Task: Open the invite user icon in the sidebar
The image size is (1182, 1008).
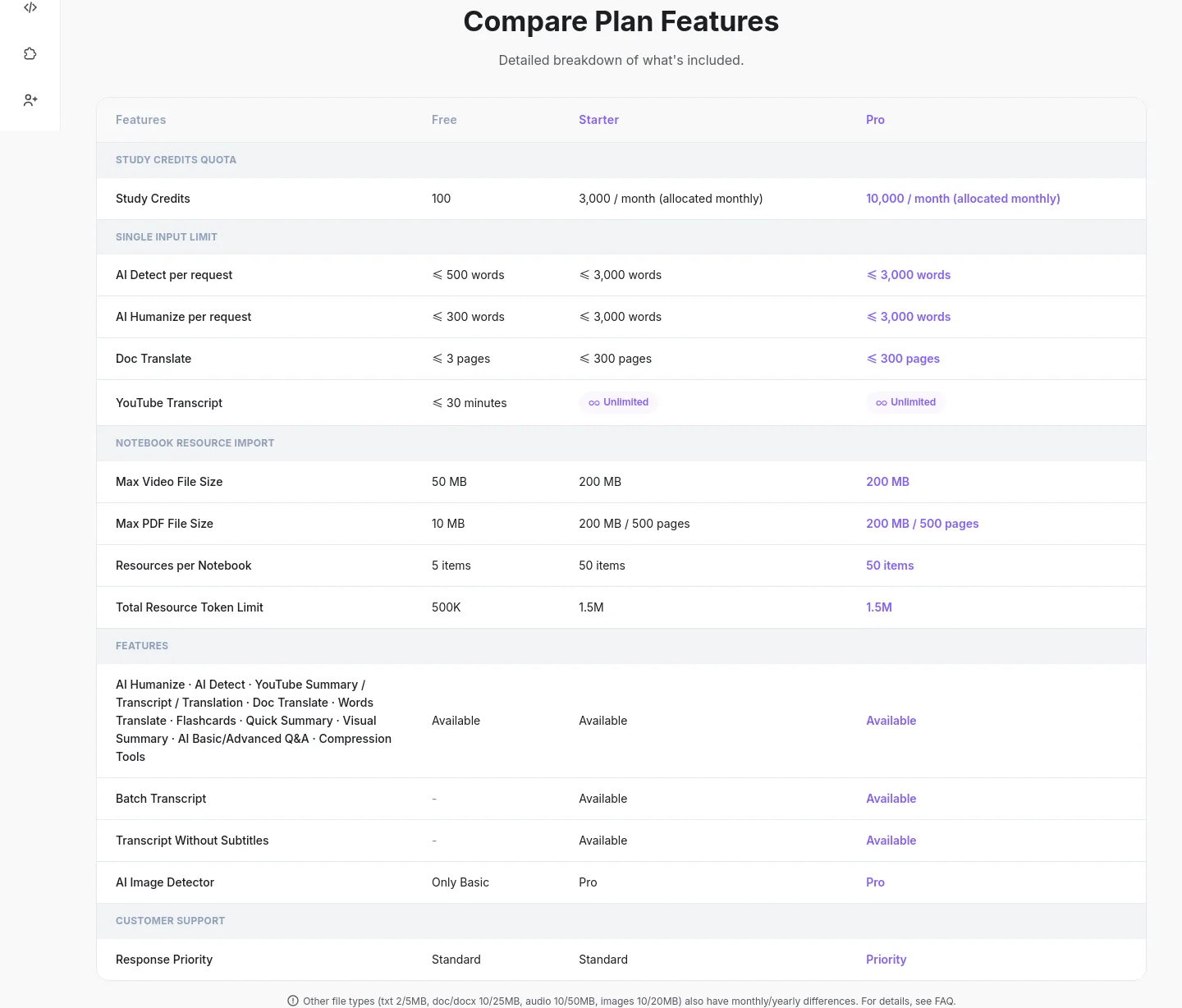Action: click(30, 100)
